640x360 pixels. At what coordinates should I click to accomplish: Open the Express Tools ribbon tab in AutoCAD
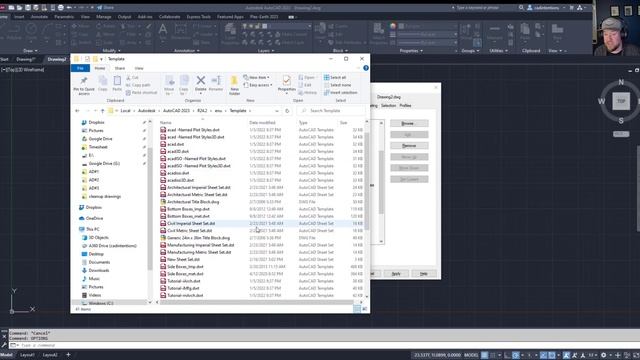coord(198,17)
